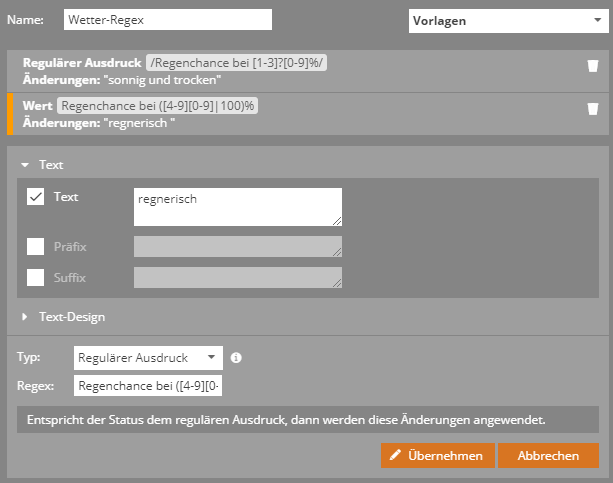Enable the Suffix checkbox
This screenshot has height=483, width=613.
click(x=36, y=278)
